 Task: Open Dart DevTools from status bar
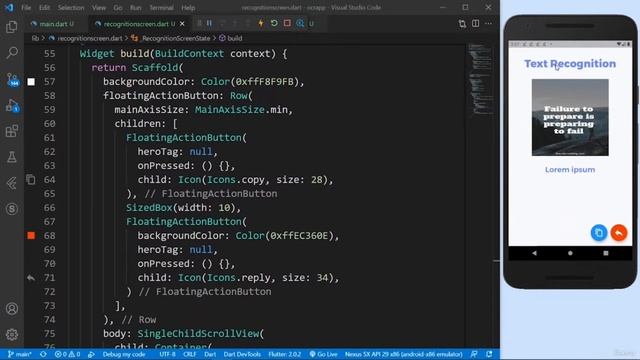click(x=242, y=354)
